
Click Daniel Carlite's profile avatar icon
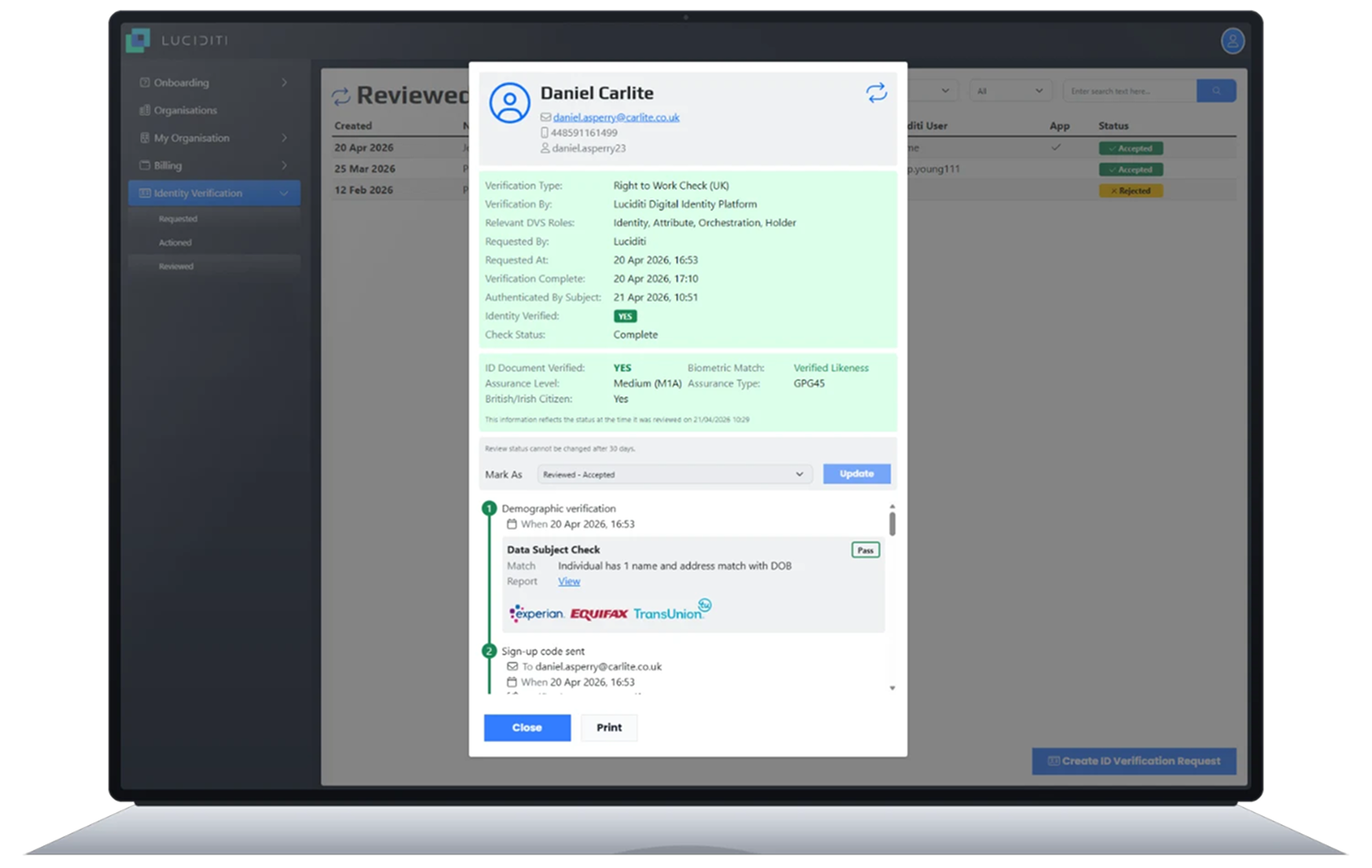point(509,102)
